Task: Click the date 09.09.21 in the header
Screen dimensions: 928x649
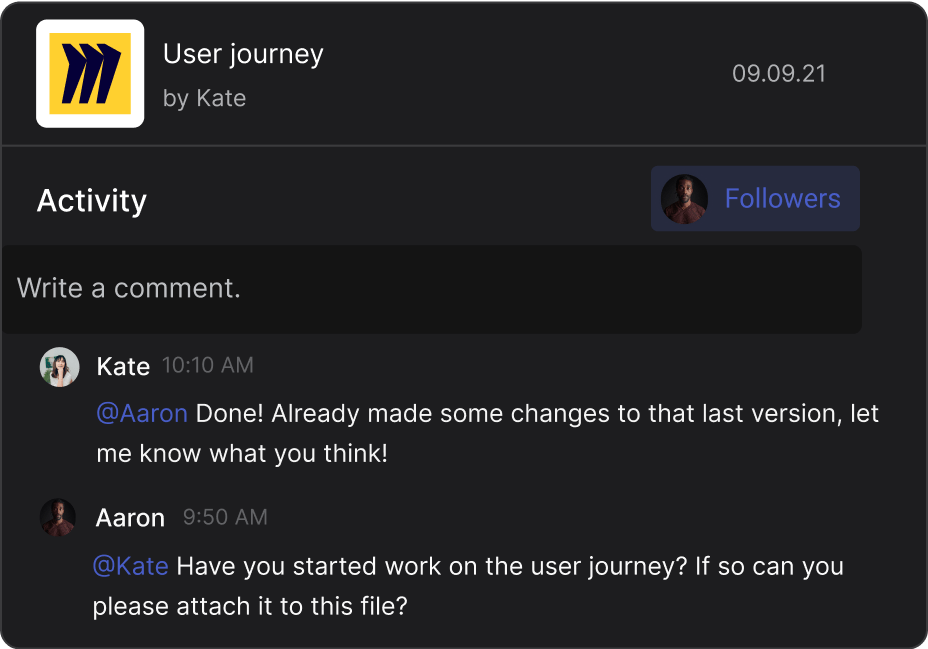Action: [x=779, y=73]
